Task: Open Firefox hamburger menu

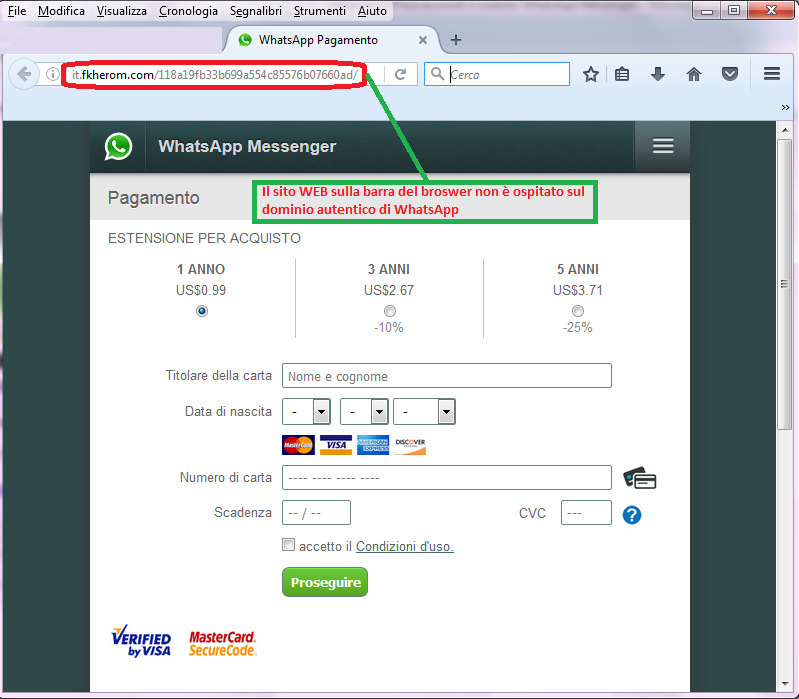Action: 772,74
